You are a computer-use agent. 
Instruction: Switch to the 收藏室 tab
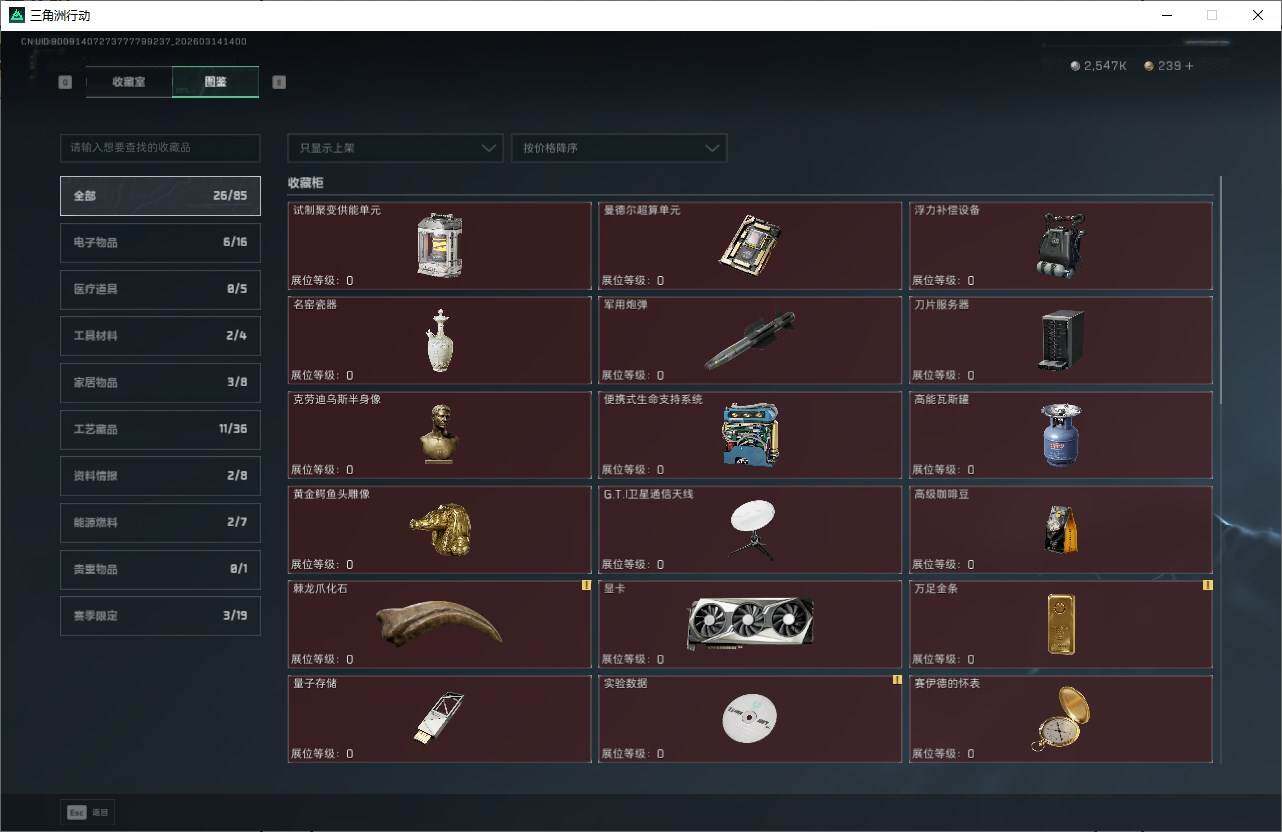[129, 82]
